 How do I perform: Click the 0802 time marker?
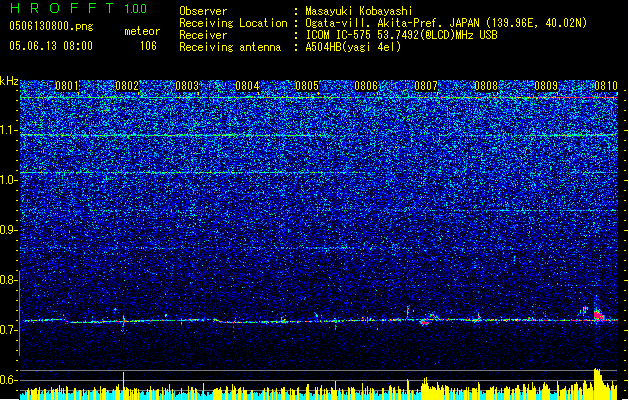127,86
